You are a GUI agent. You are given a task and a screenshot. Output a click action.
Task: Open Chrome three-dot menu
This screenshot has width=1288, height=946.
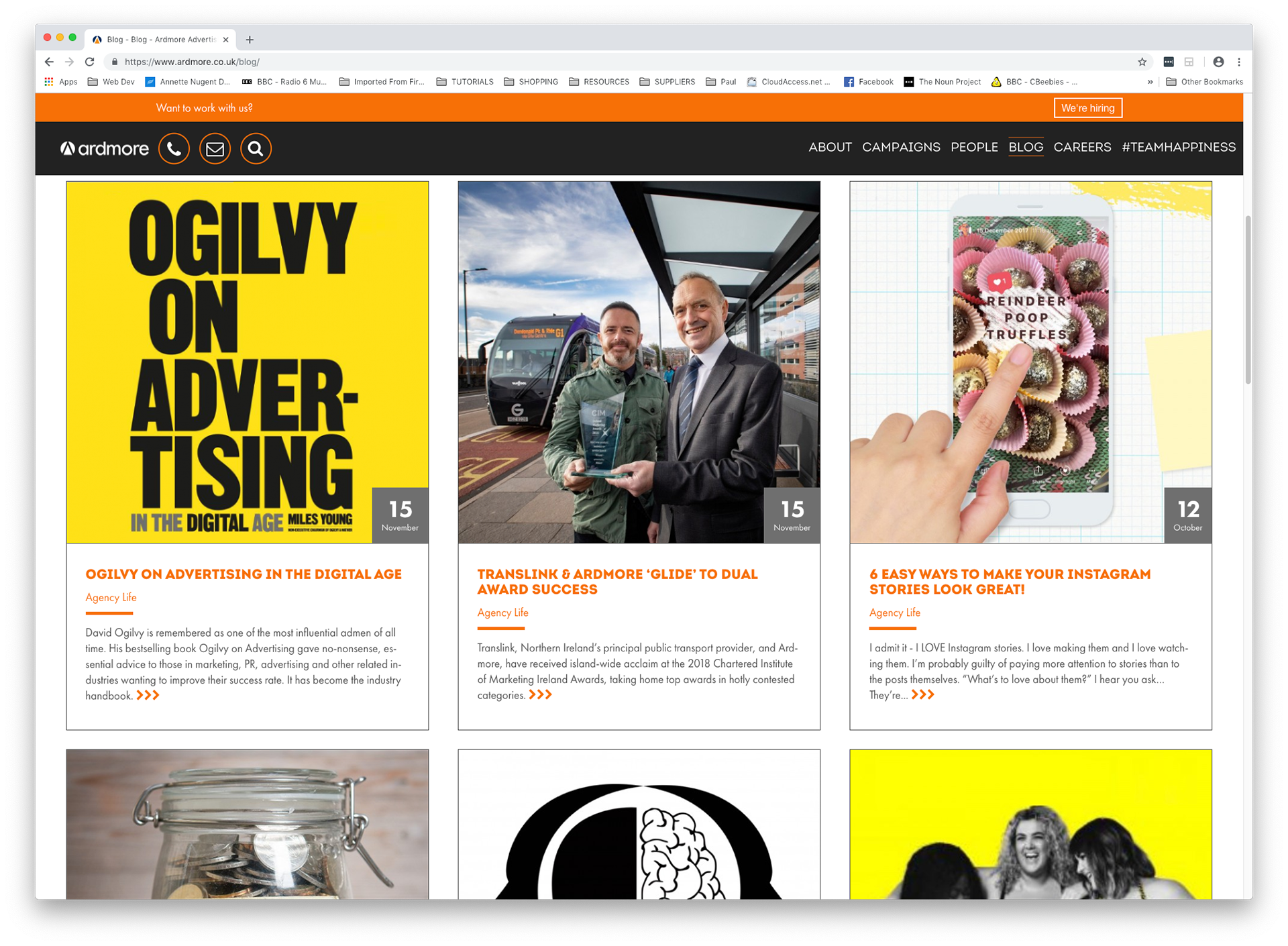[1239, 62]
